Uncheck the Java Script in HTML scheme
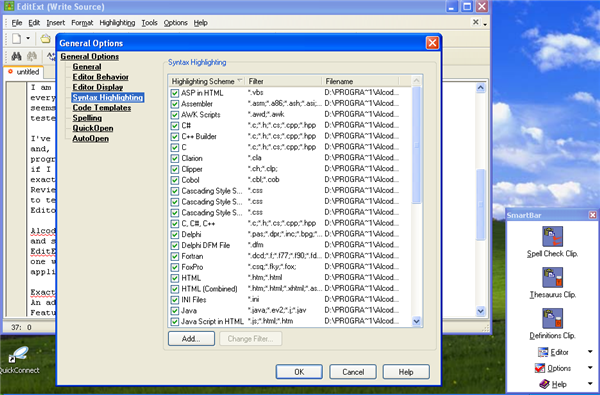This screenshot has width=600, height=395. pos(175,322)
